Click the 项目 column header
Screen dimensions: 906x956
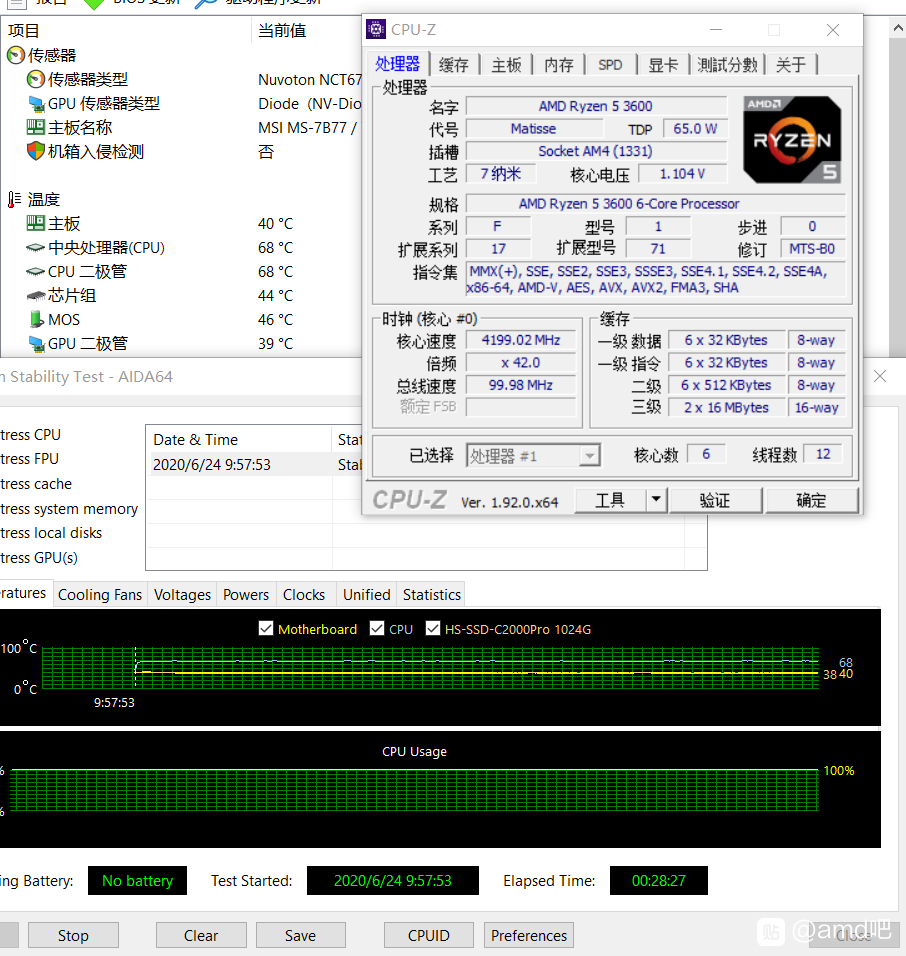(126, 30)
